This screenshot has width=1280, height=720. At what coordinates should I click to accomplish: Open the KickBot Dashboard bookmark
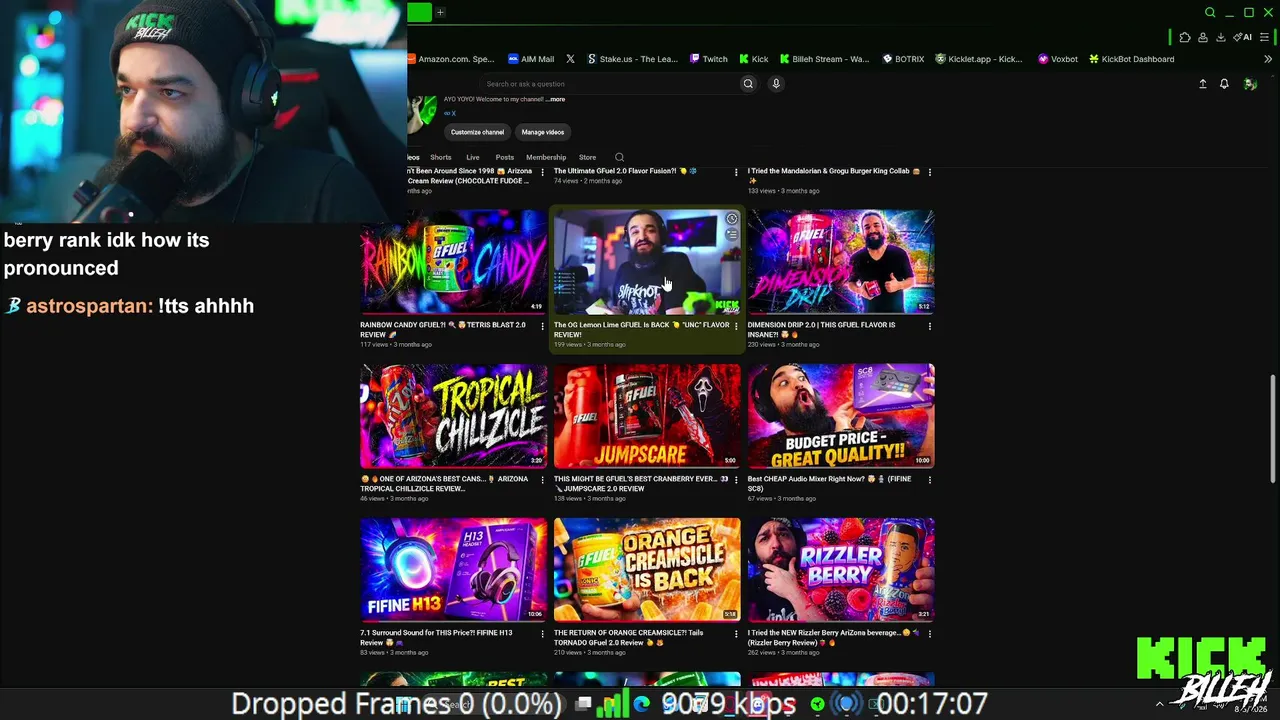tap(1132, 59)
